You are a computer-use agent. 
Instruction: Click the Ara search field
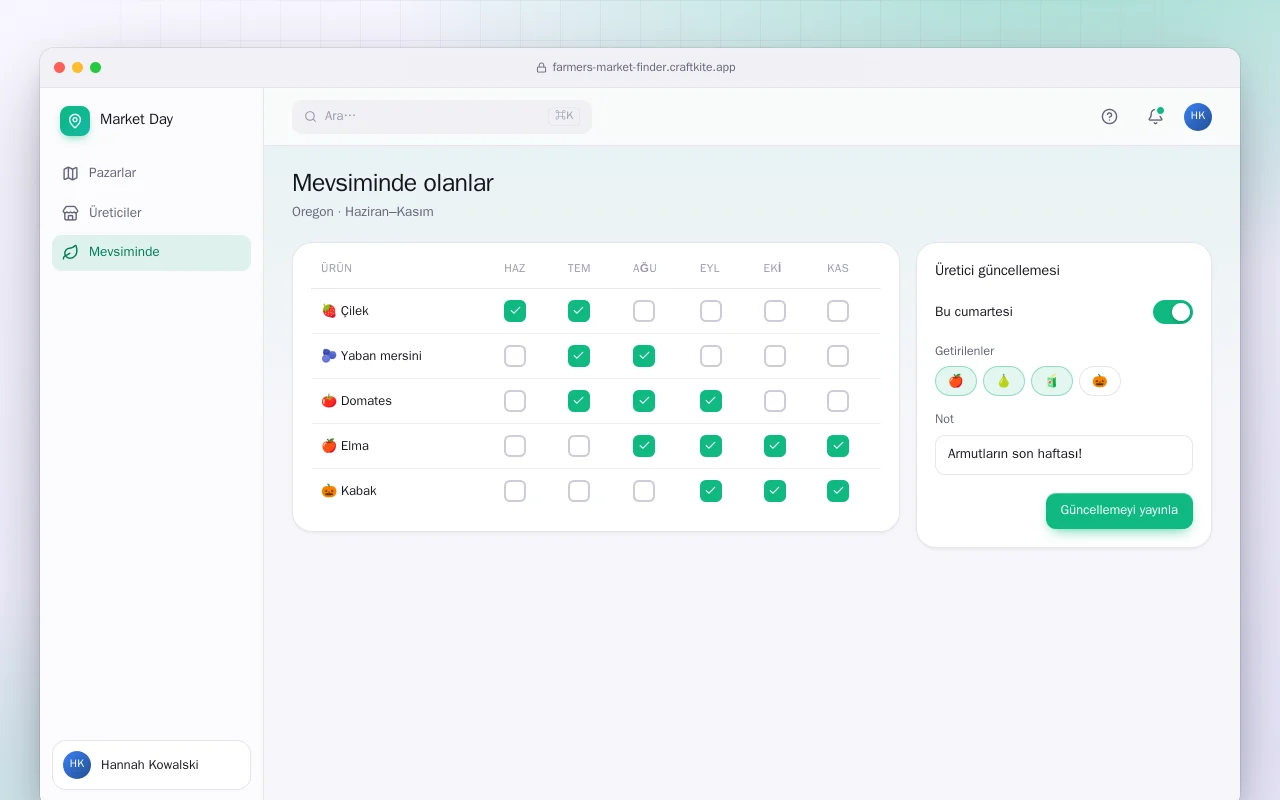pyautogui.click(x=442, y=116)
